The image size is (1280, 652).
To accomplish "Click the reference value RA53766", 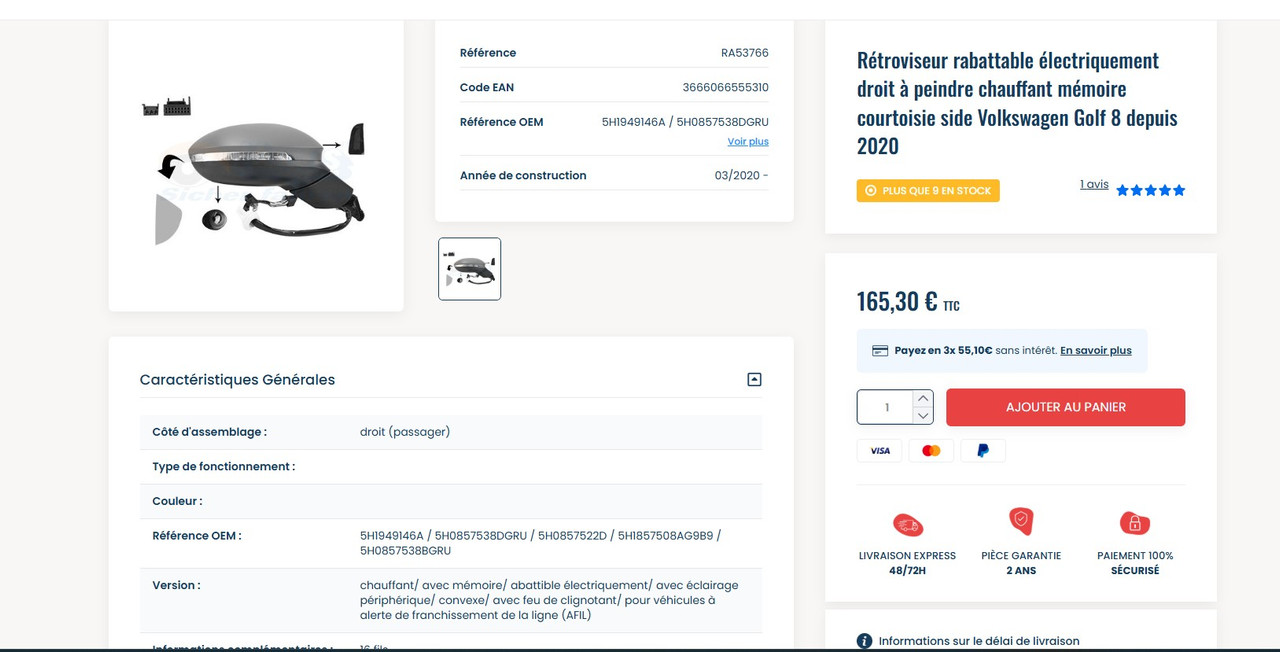I will pos(745,53).
